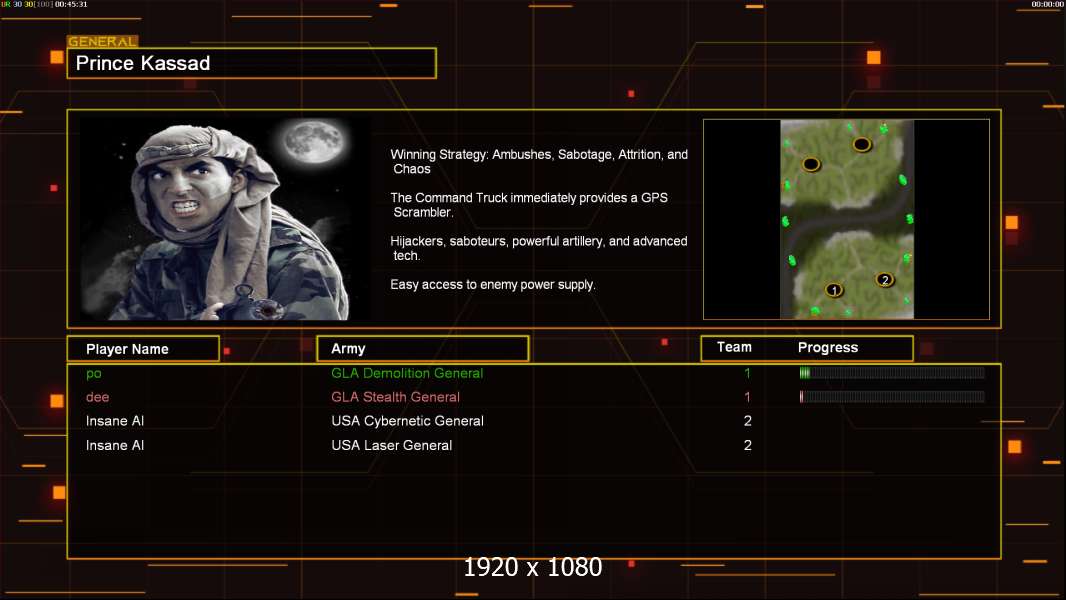Click GLA Demolition General army entry
This screenshot has height=600, width=1066.
407,373
